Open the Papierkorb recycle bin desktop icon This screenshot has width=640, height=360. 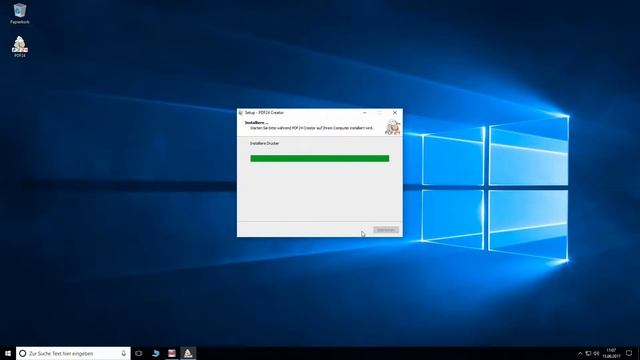pyautogui.click(x=20, y=13)
